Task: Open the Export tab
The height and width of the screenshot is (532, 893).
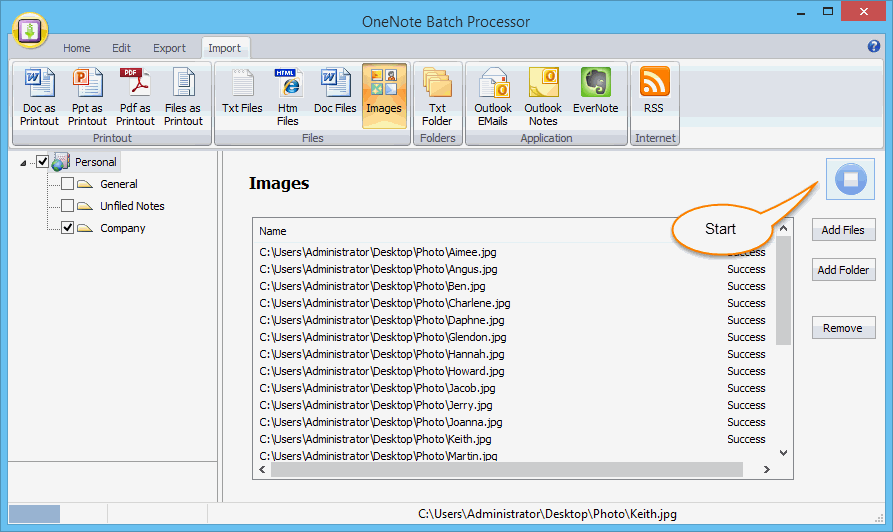Action: coord(169,48)
